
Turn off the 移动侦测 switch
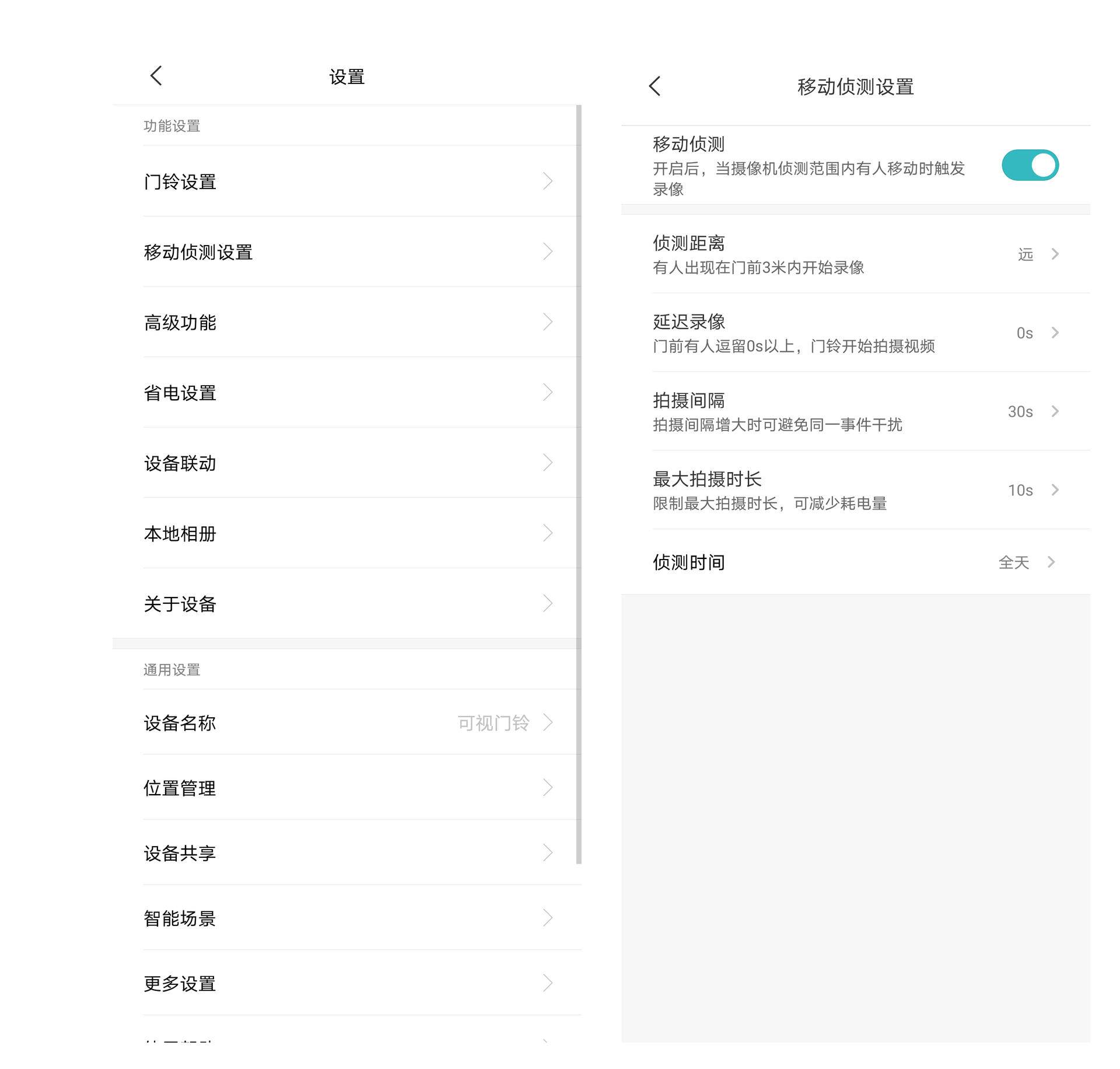pyautogui.click(x=1030, y=165)
